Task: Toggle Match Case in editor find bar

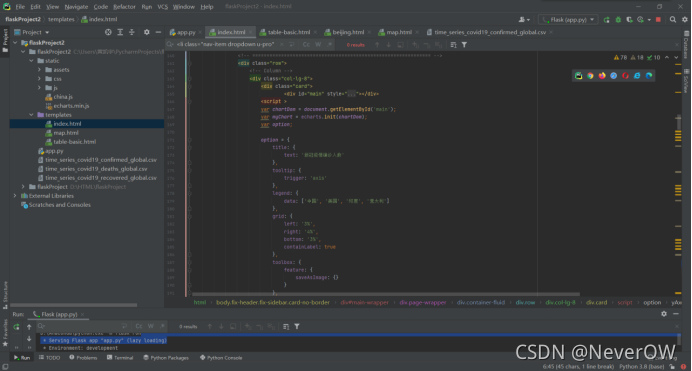Action: click(x=306, y=45)
